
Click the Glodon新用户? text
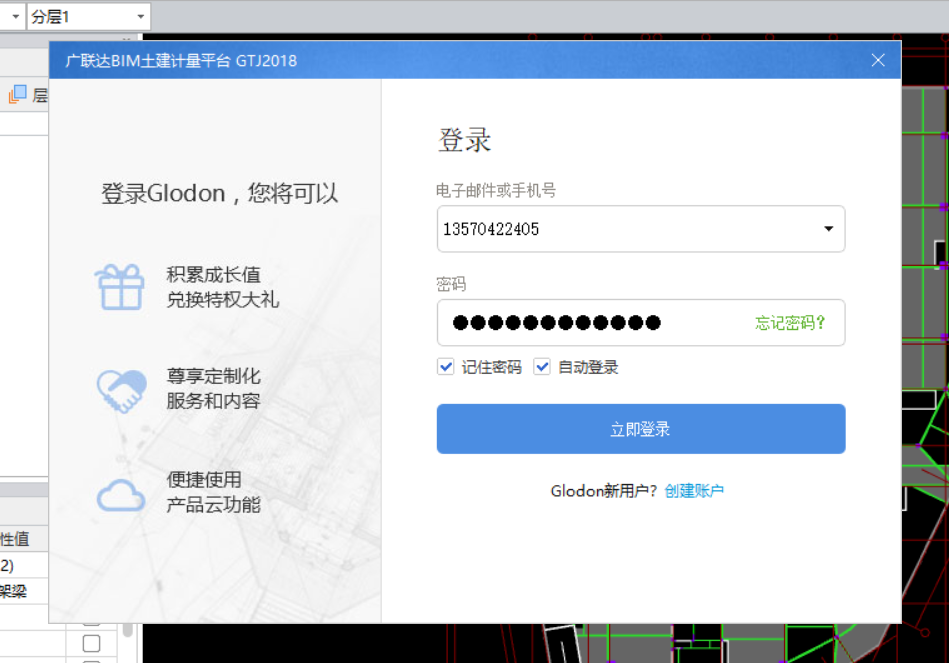pos(603,490)
